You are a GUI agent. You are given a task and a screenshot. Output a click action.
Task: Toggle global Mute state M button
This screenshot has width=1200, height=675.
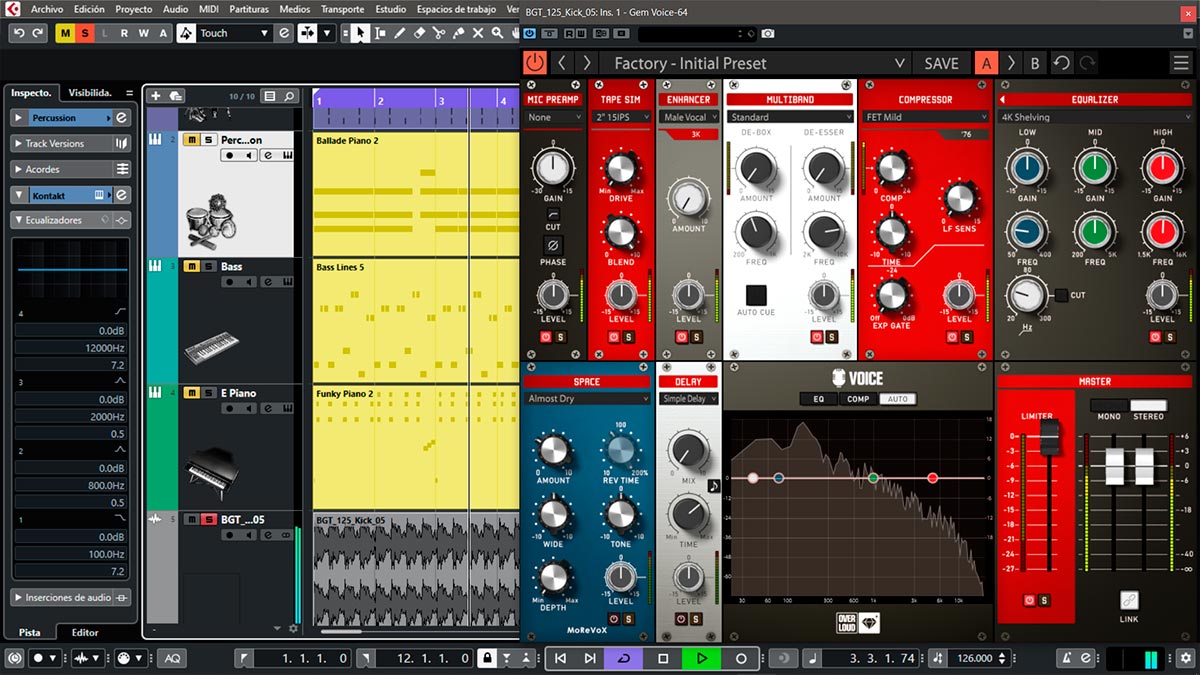(66, 33)
